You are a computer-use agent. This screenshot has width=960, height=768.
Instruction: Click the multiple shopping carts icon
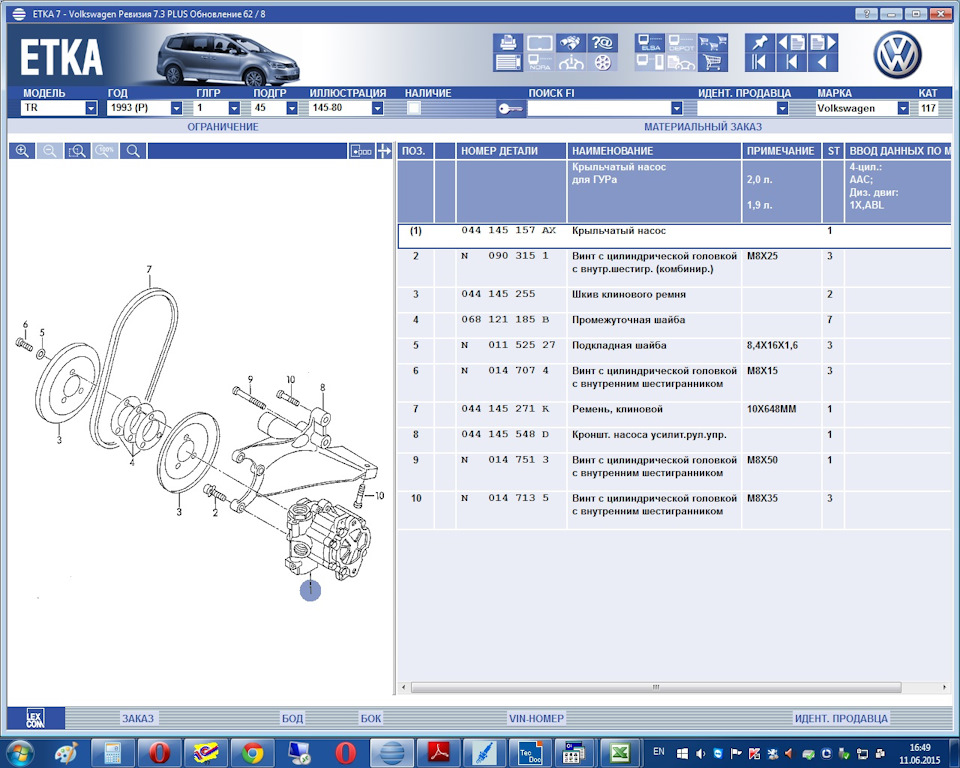coord(713,43)
